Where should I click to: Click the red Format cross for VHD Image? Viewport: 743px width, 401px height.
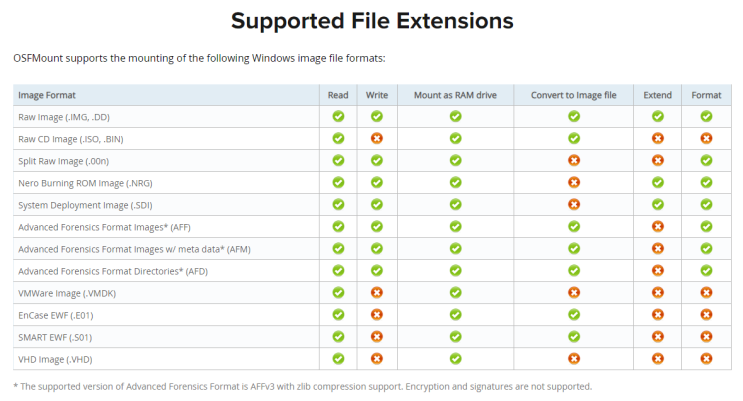706,358
